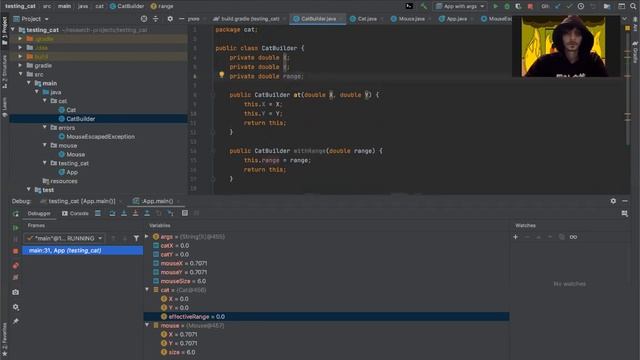Toggle the infinity watches-in-variables icon
The height and width of the screenshot is (360, 640).
click(x=573, y=237)
